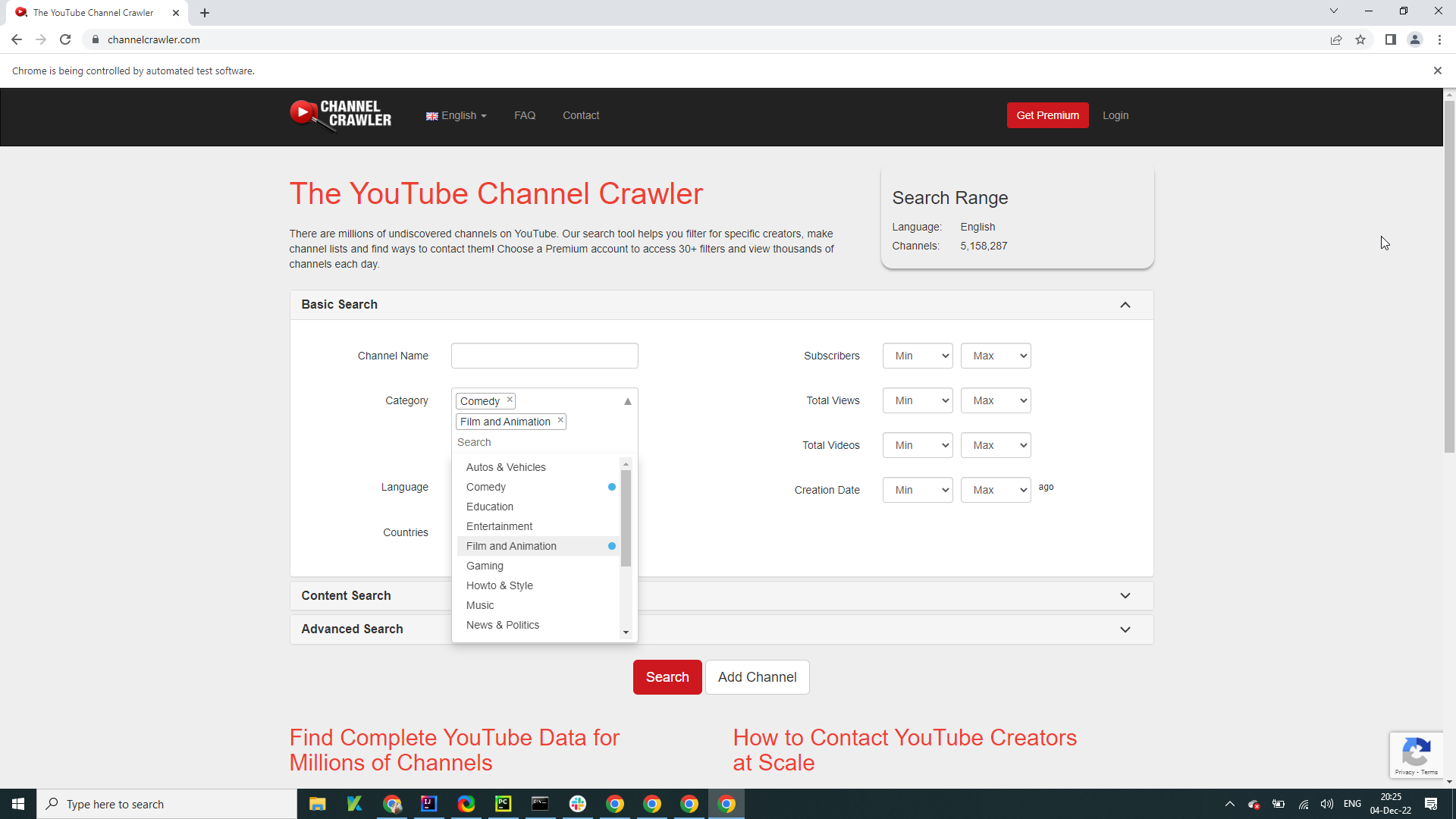Open the volume control in tray

tap(1327, 804)
